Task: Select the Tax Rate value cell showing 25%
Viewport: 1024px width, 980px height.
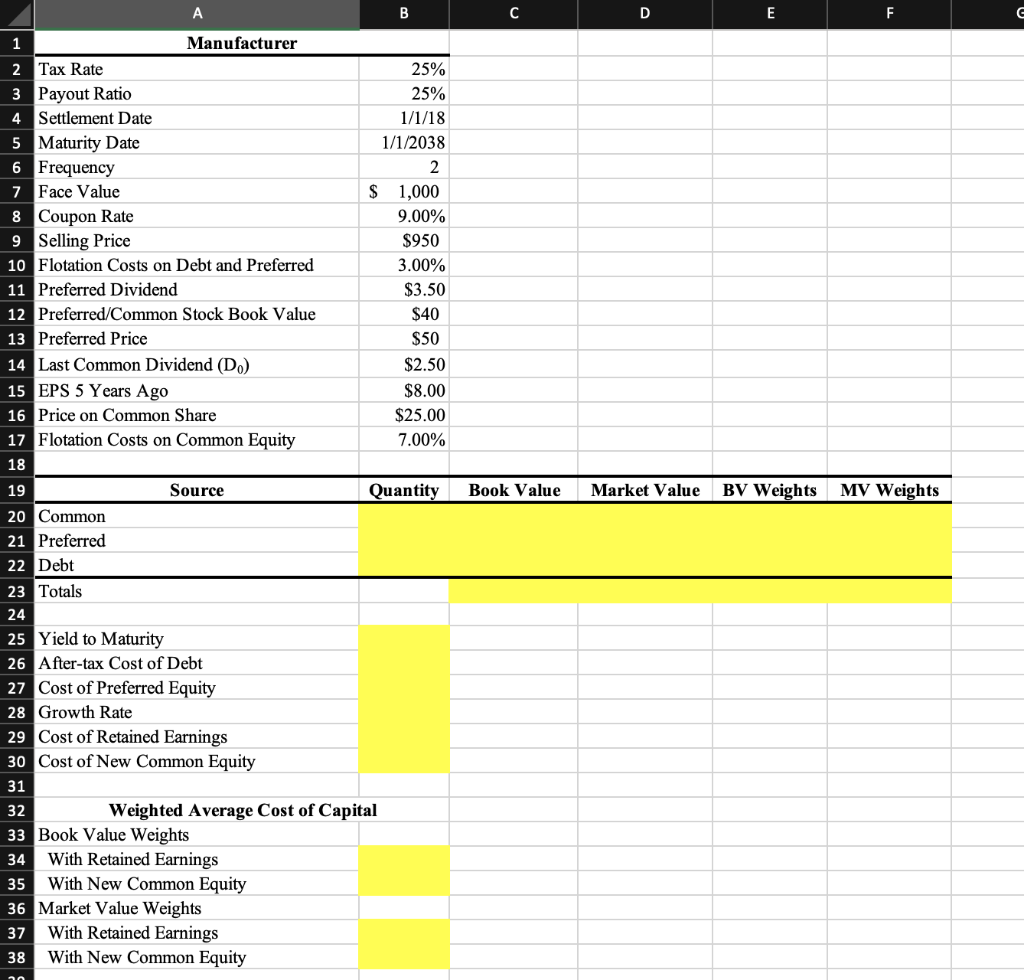Action: click(x=403, y=69)
